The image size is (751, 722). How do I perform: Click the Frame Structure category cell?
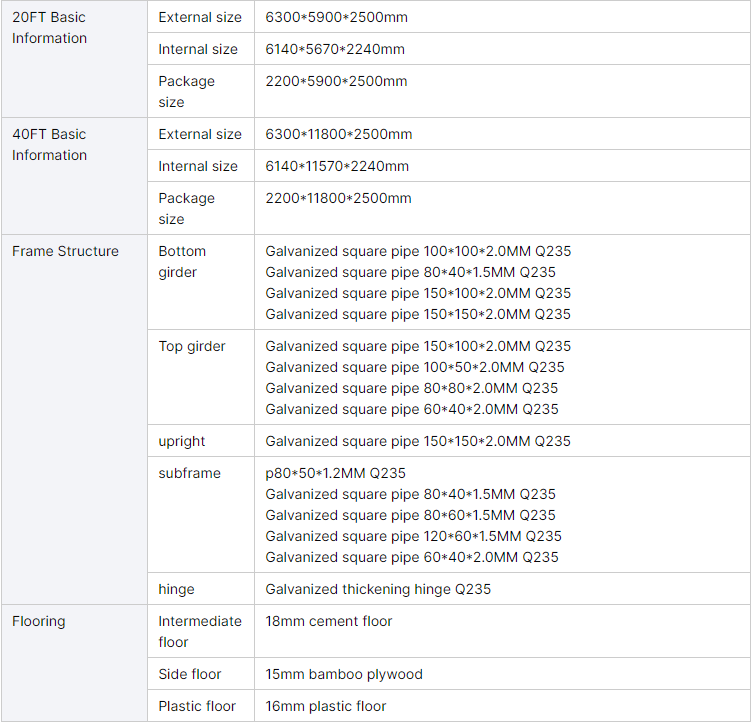65,251
